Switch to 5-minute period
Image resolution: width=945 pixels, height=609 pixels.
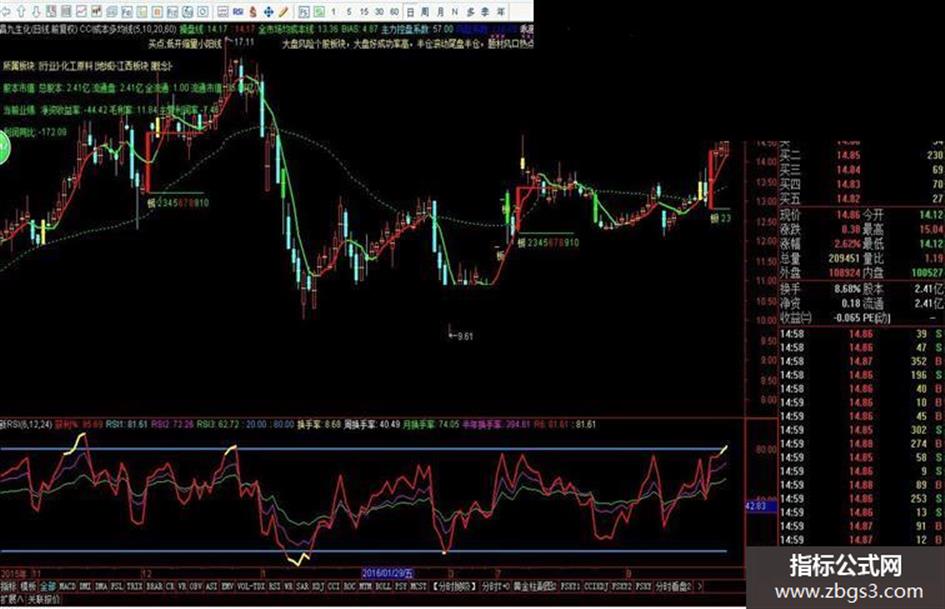(348, 11)
